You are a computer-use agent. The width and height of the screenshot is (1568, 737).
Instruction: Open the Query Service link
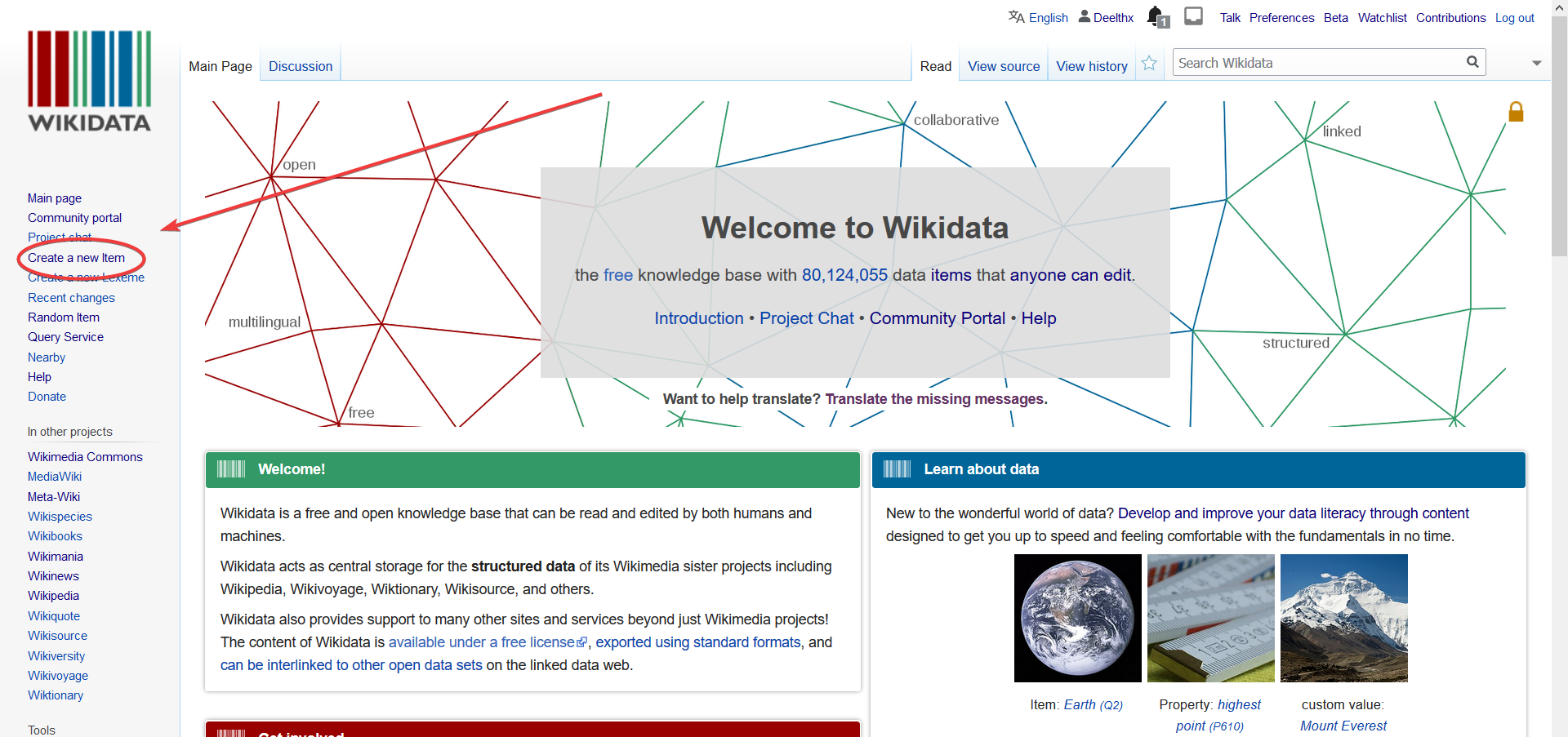point(65,337)
